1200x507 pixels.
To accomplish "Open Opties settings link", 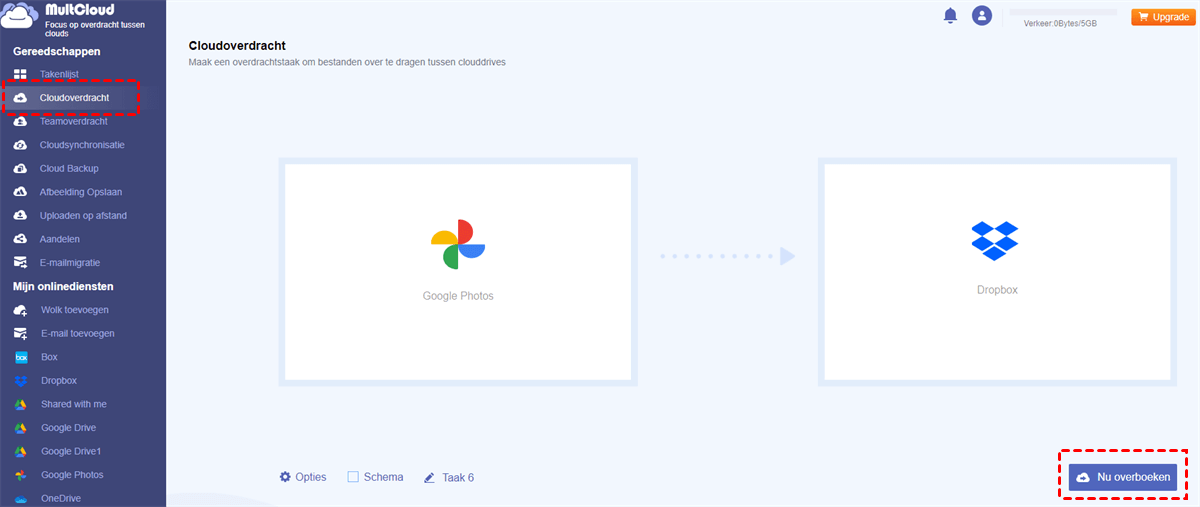I will pos(311,477).
